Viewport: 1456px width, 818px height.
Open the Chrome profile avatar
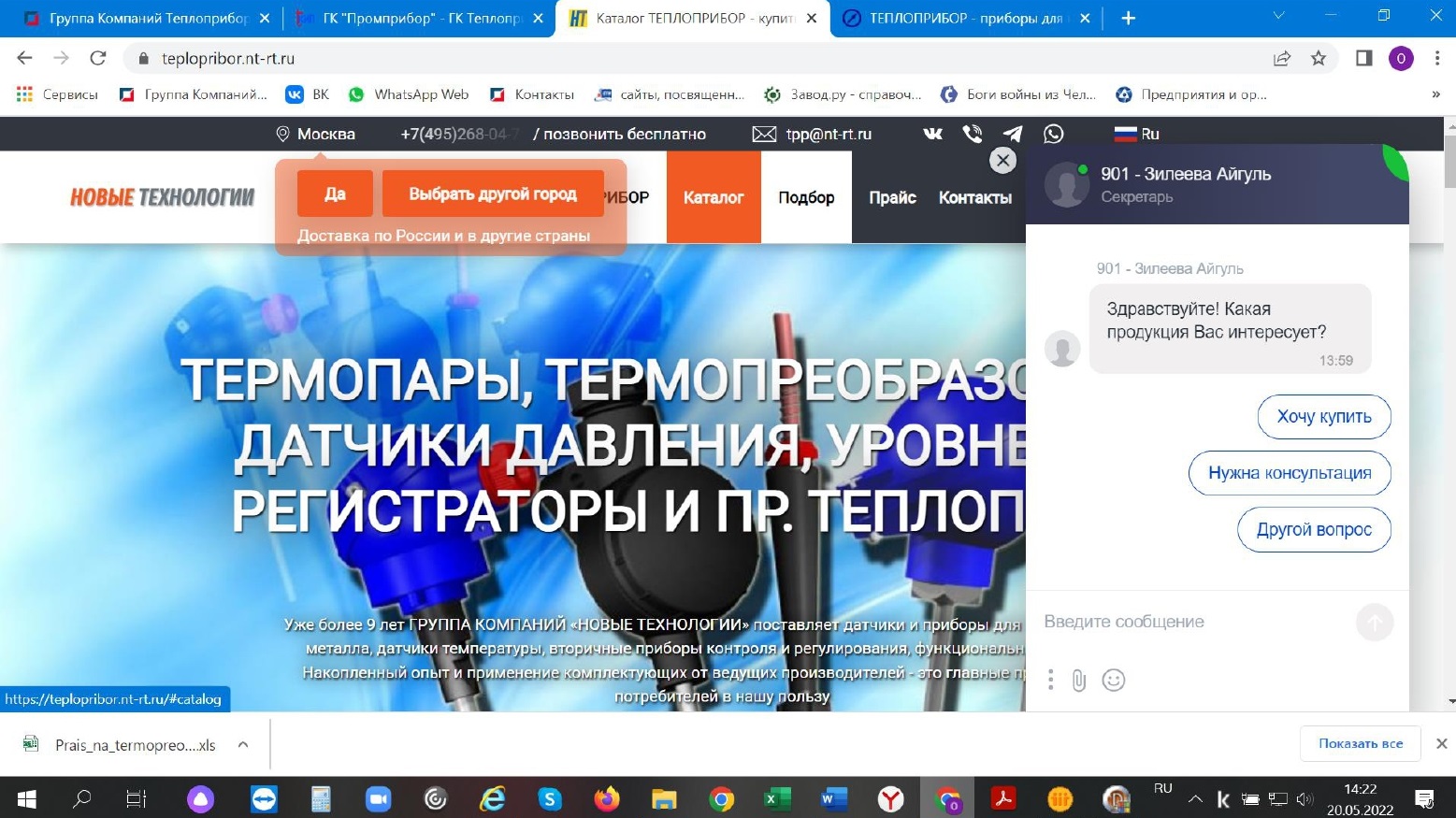click(x=1401, y=58)
